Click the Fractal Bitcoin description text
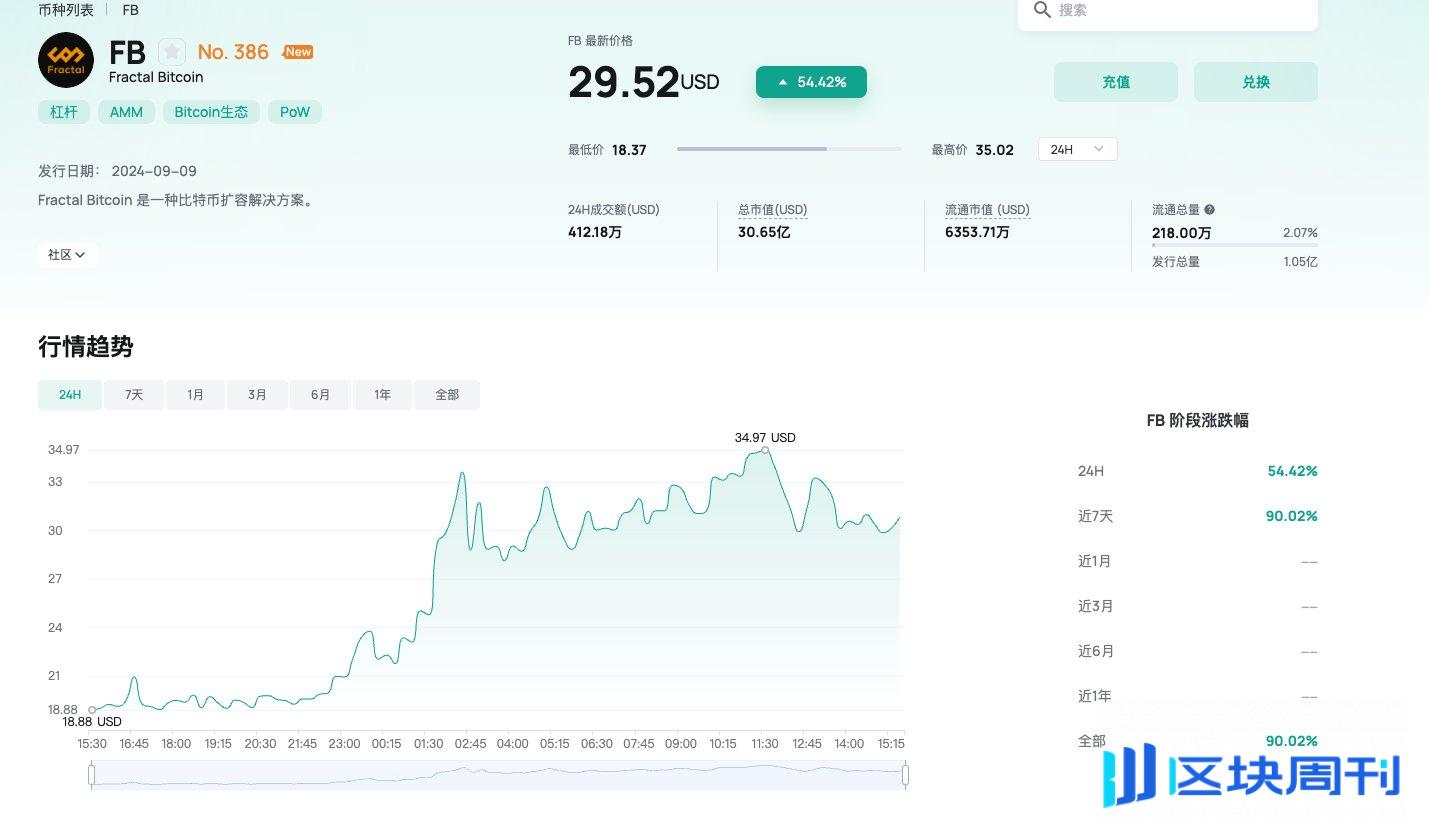The height and width of the screenshot is (820, 1429). 177,200
